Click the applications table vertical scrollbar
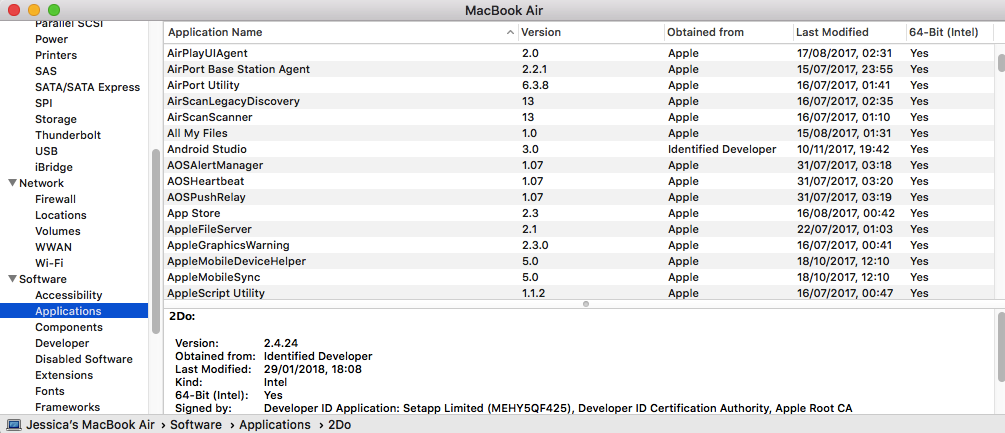Image resolution: width=1005 pixels, height=433 pixels. (x=1001, y=63)
